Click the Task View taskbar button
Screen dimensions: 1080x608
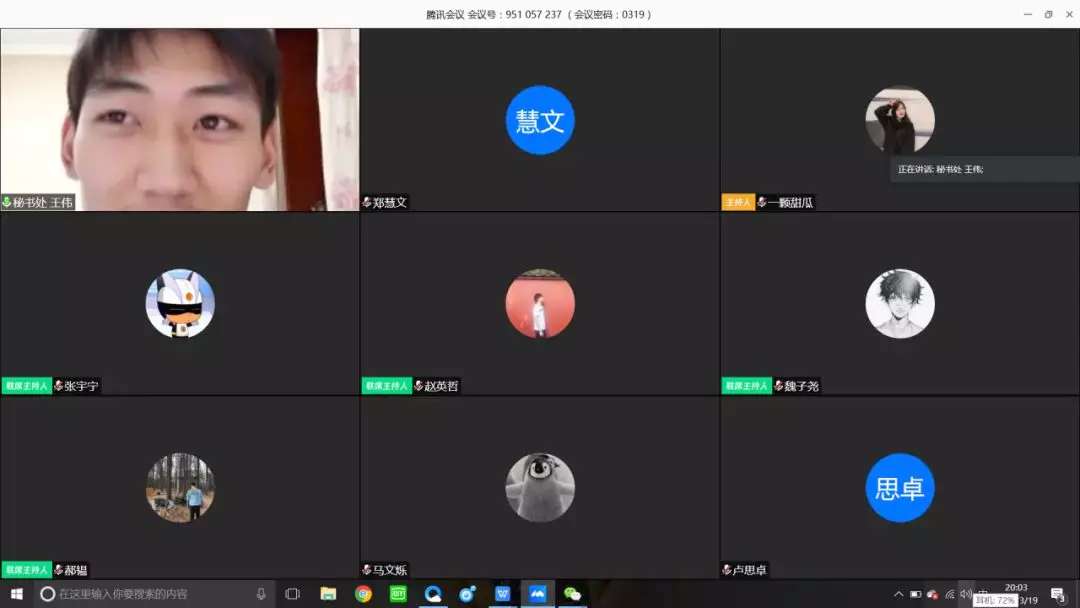pos(292,594)
